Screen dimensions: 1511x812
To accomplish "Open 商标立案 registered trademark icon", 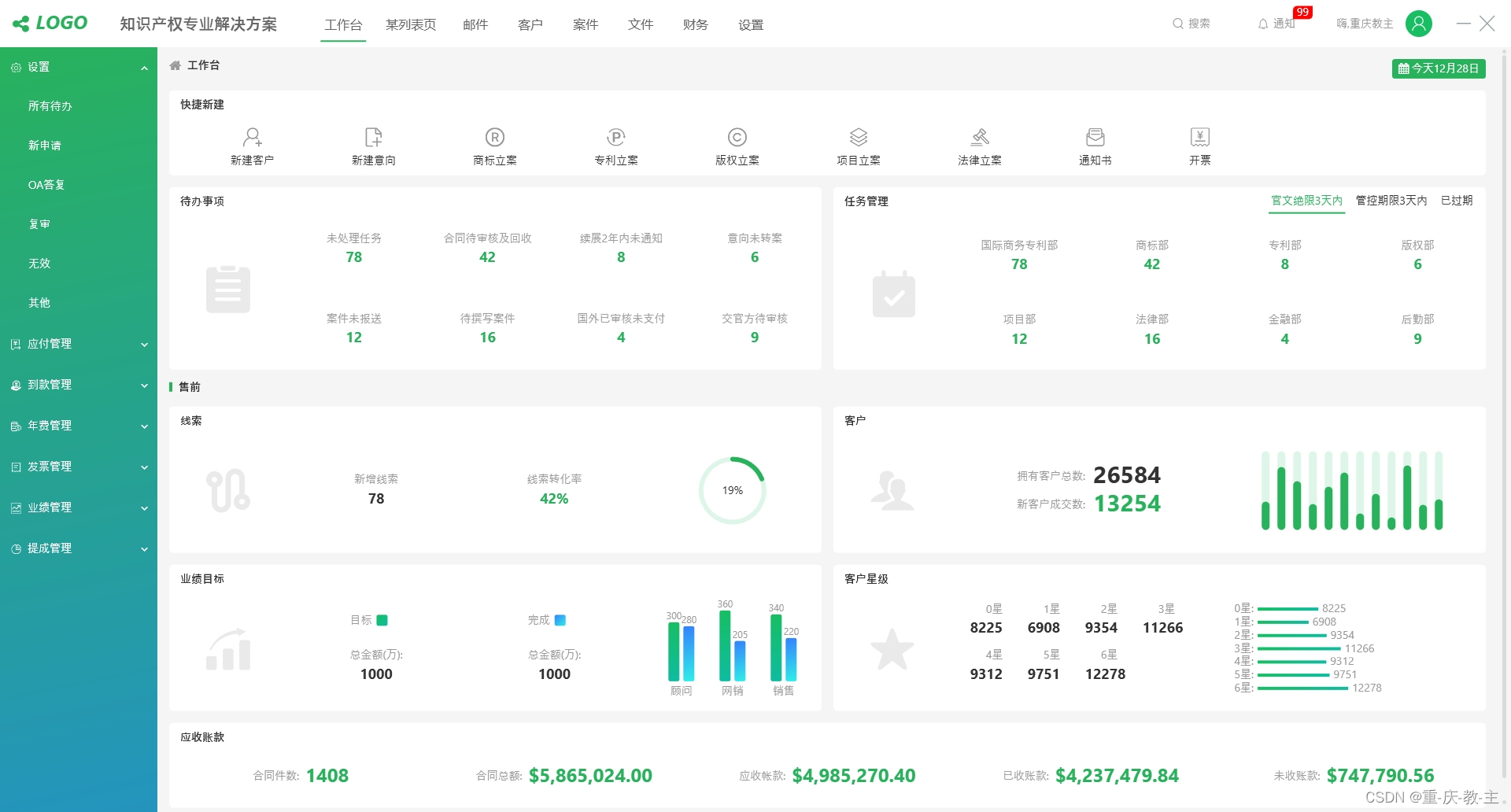I will coord(494,137).
